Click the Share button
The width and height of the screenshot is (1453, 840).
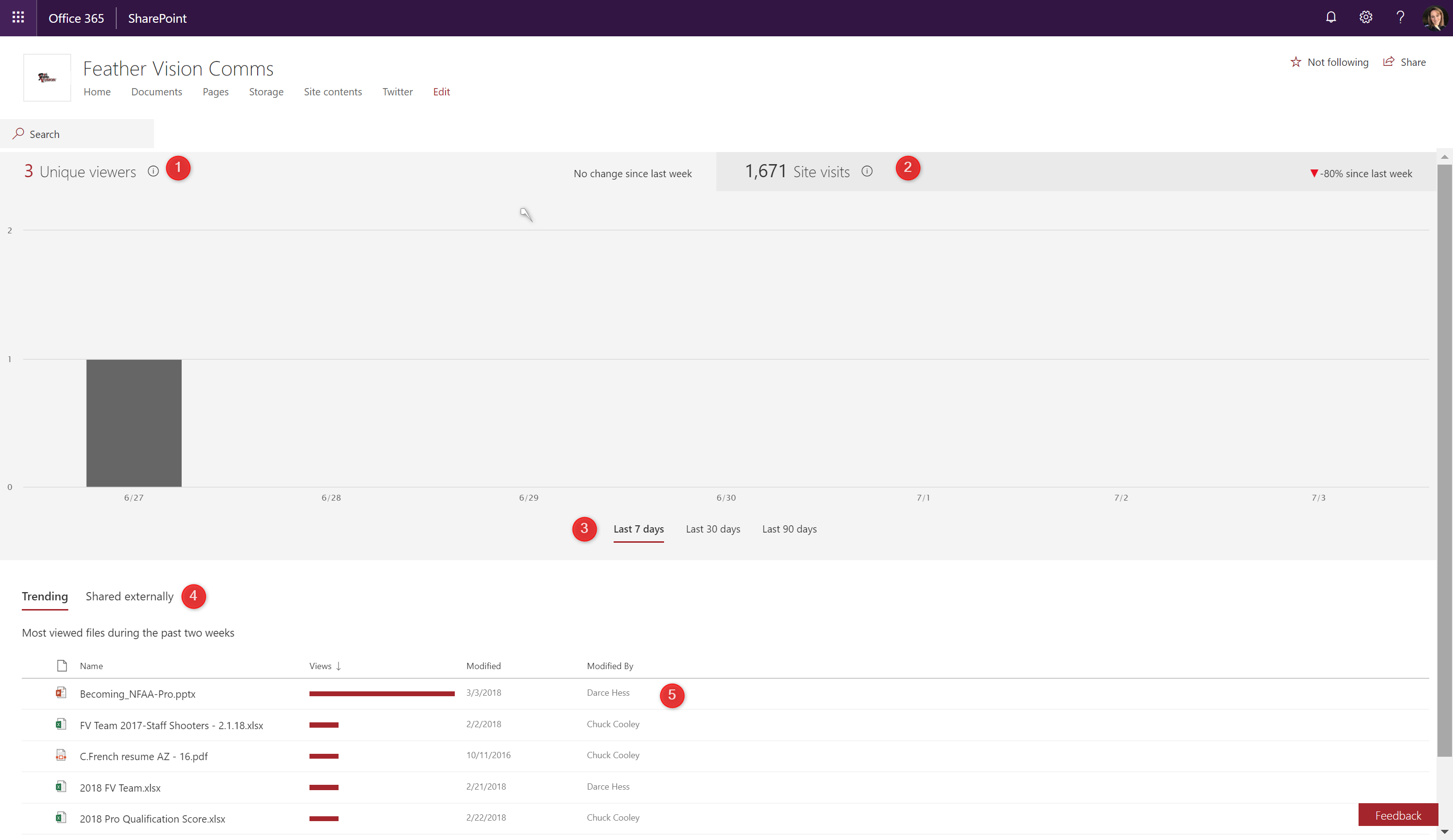point(1405,61)
